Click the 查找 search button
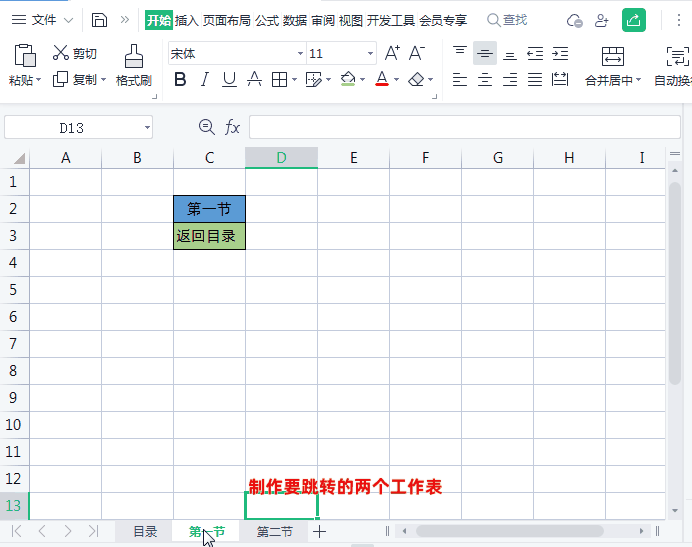 point(507,20)
